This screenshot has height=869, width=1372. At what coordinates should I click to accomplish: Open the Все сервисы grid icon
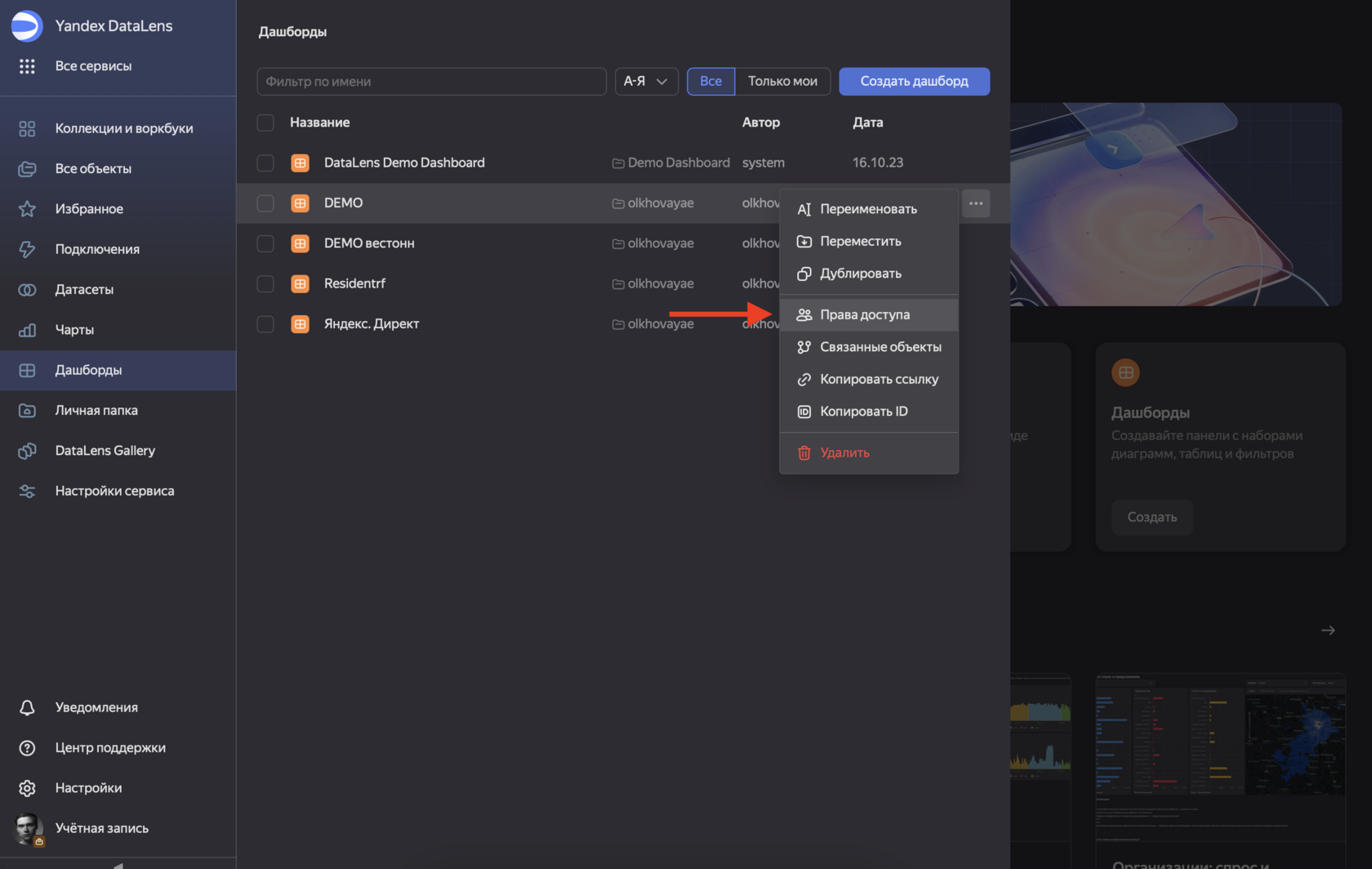point(27,66)
